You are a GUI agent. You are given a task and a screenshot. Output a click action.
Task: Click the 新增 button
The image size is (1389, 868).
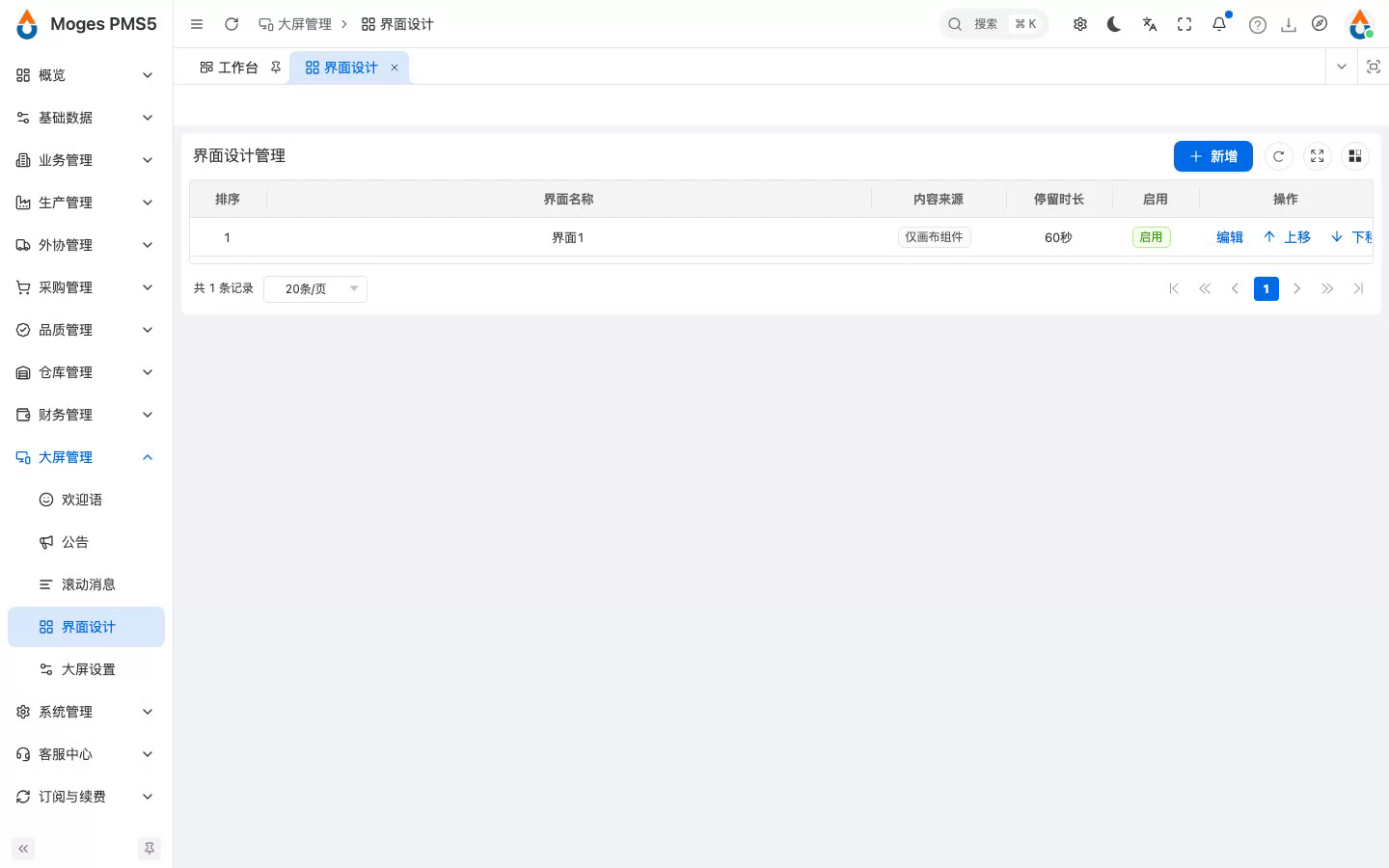pyautogui.click(x=1213, y=156)
